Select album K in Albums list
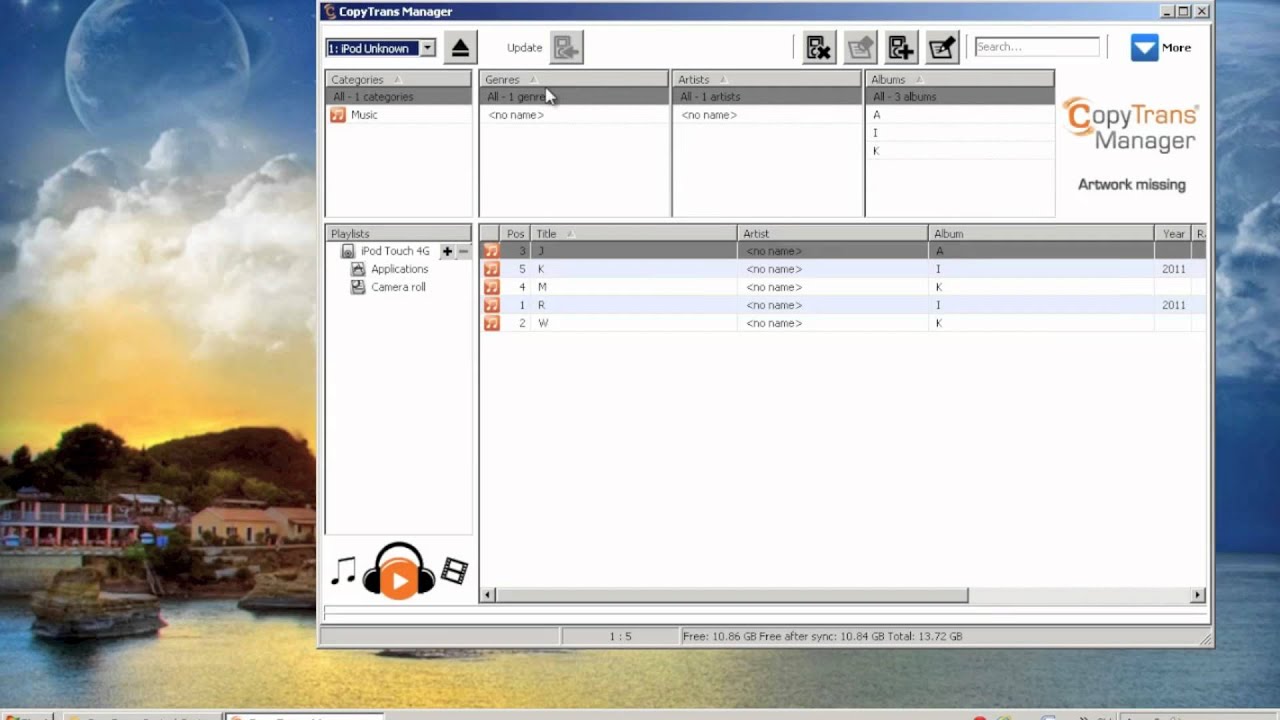This screenshot has height=720, width=1280. [x=959, y=151]
